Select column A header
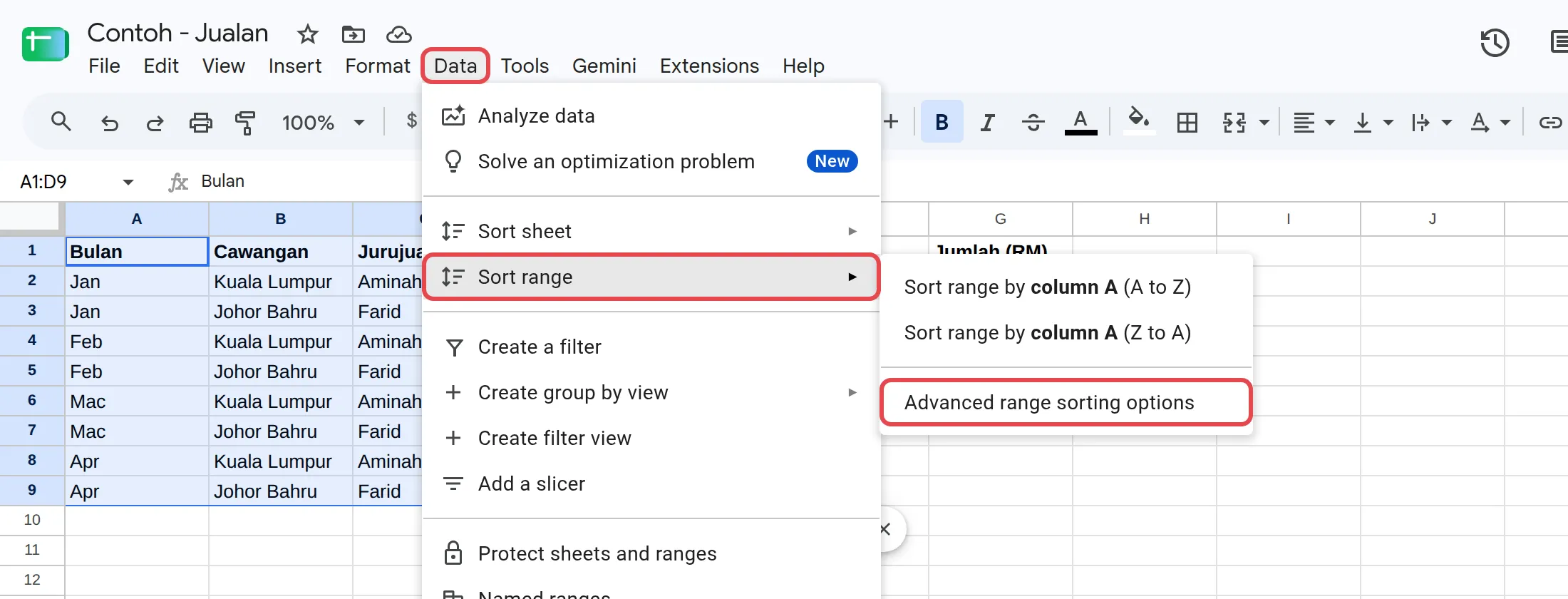The image size is (1568, 599). (137, 219)
